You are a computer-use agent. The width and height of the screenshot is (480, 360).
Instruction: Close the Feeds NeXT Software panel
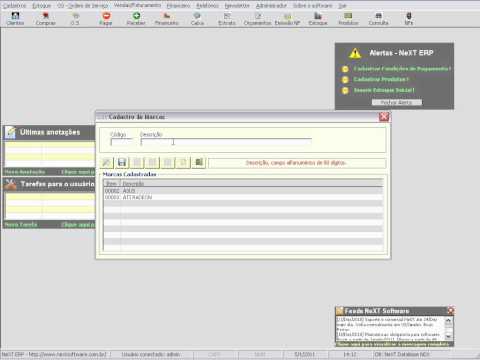click(450, 311)
